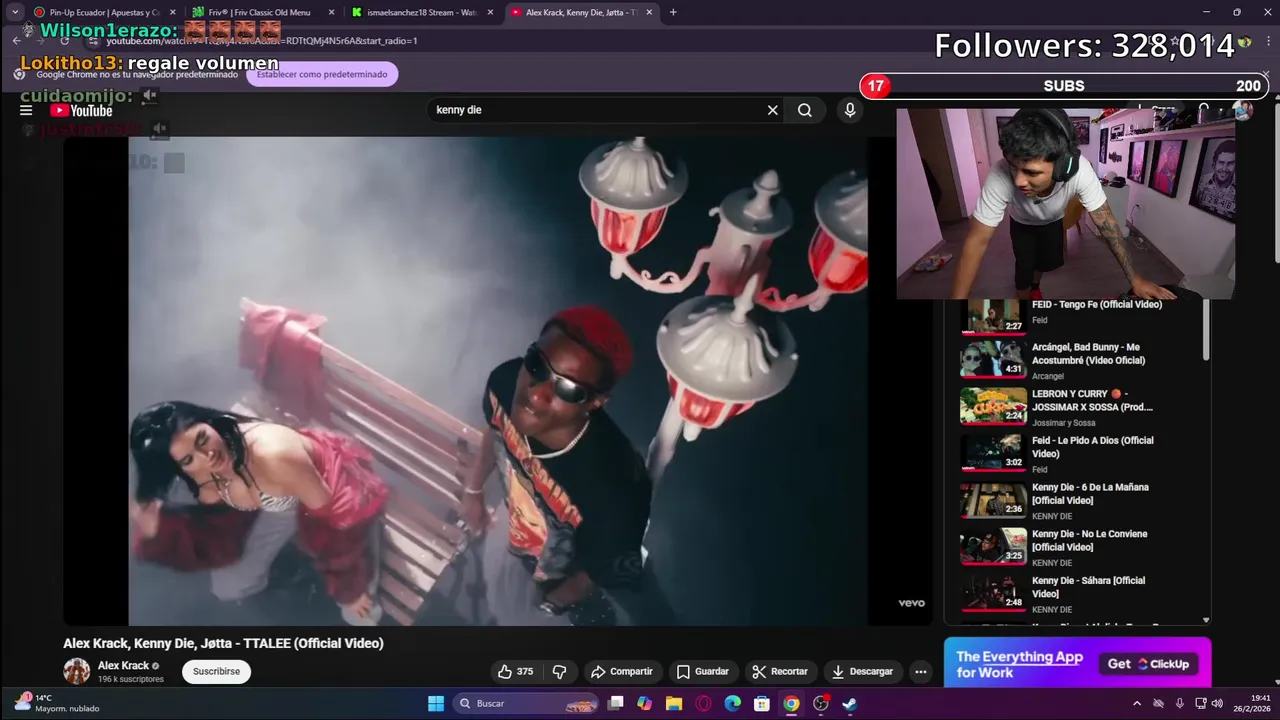Click the video player to pause
Screen dimensions: 1280x720
point(497,380)
